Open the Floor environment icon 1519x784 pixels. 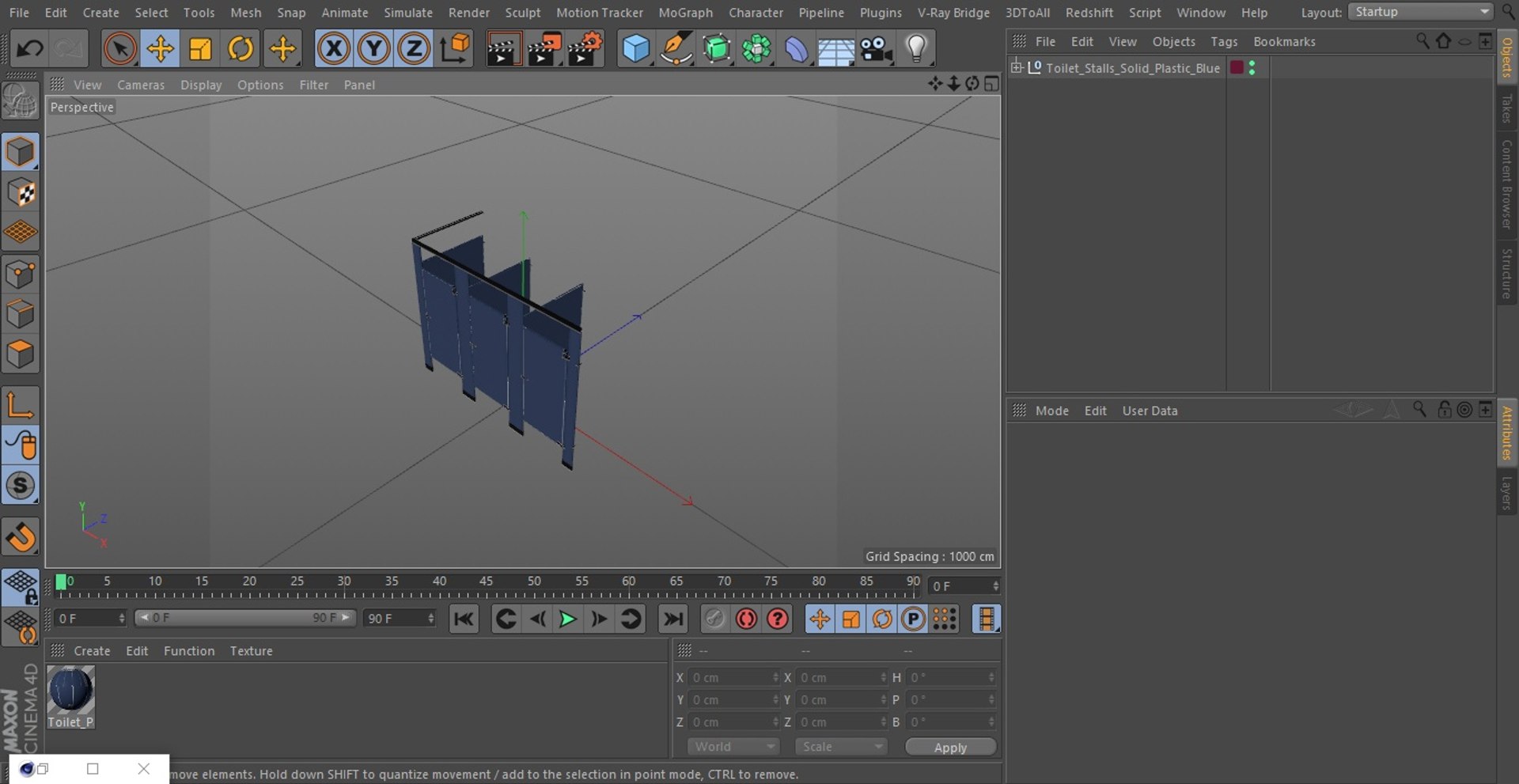tap(836, 49)
